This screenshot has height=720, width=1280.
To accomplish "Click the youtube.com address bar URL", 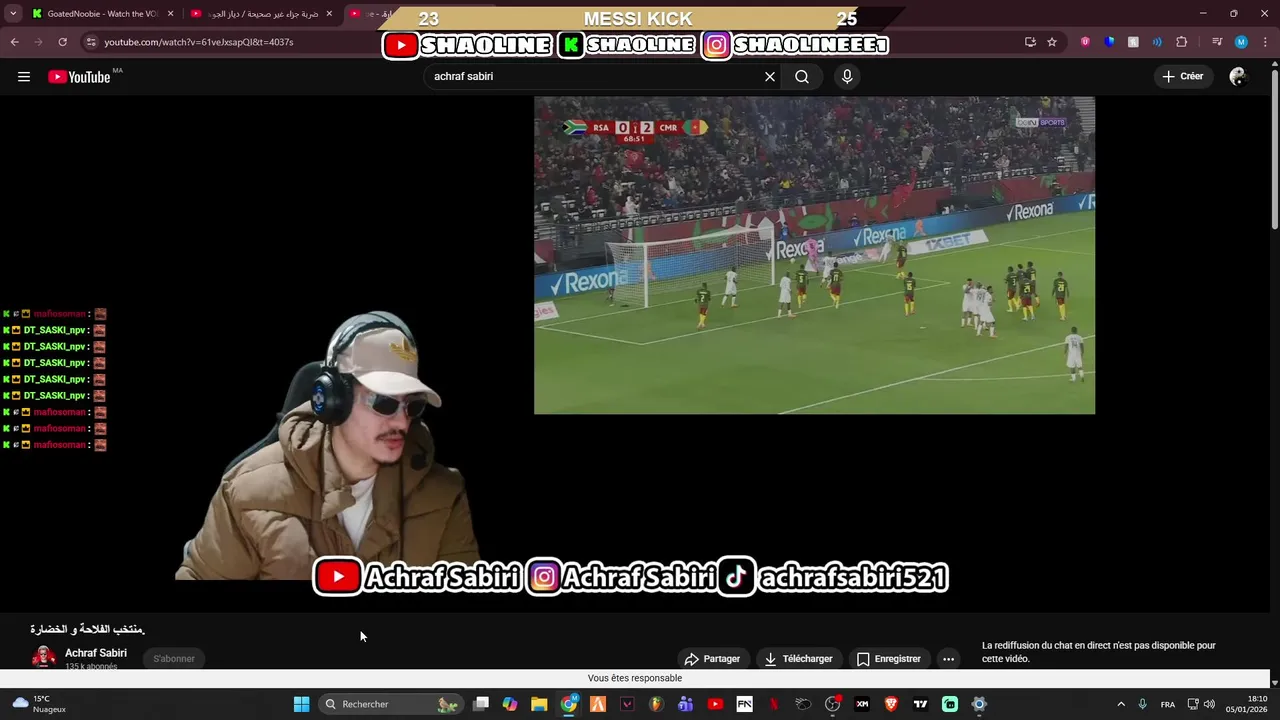I will (x=199, y=42).
